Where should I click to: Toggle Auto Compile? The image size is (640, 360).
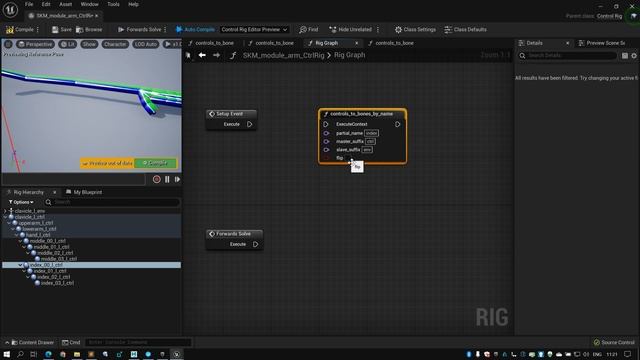(195, 29)
